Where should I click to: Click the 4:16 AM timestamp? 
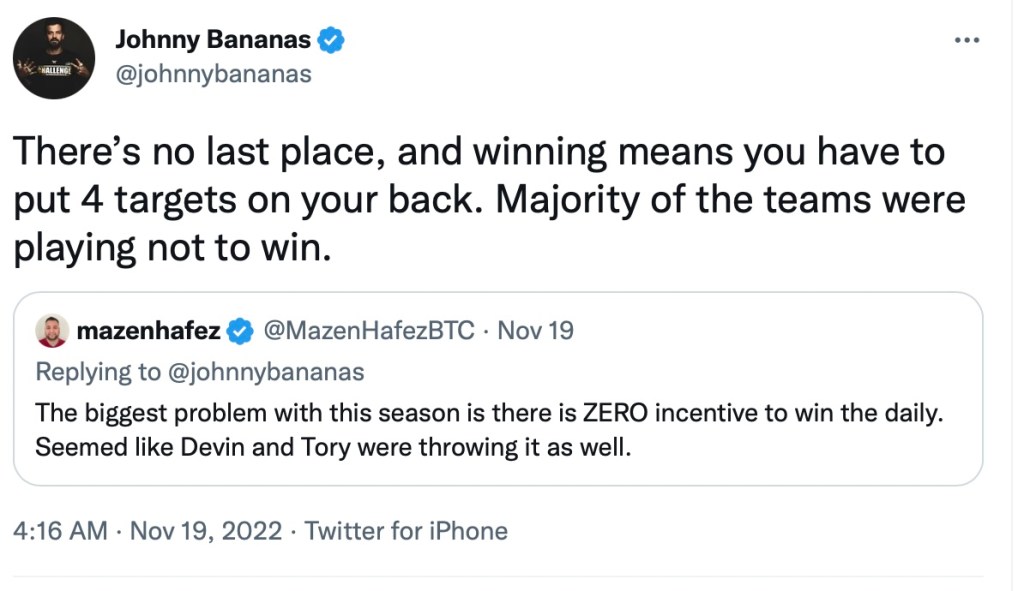coord(60,530)
